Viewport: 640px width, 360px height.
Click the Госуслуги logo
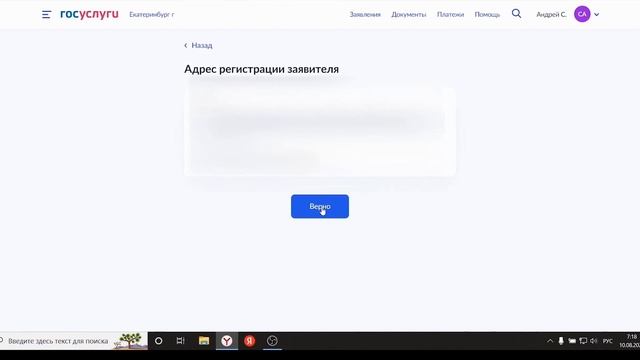pyautogui.click(x=89, y=14)
